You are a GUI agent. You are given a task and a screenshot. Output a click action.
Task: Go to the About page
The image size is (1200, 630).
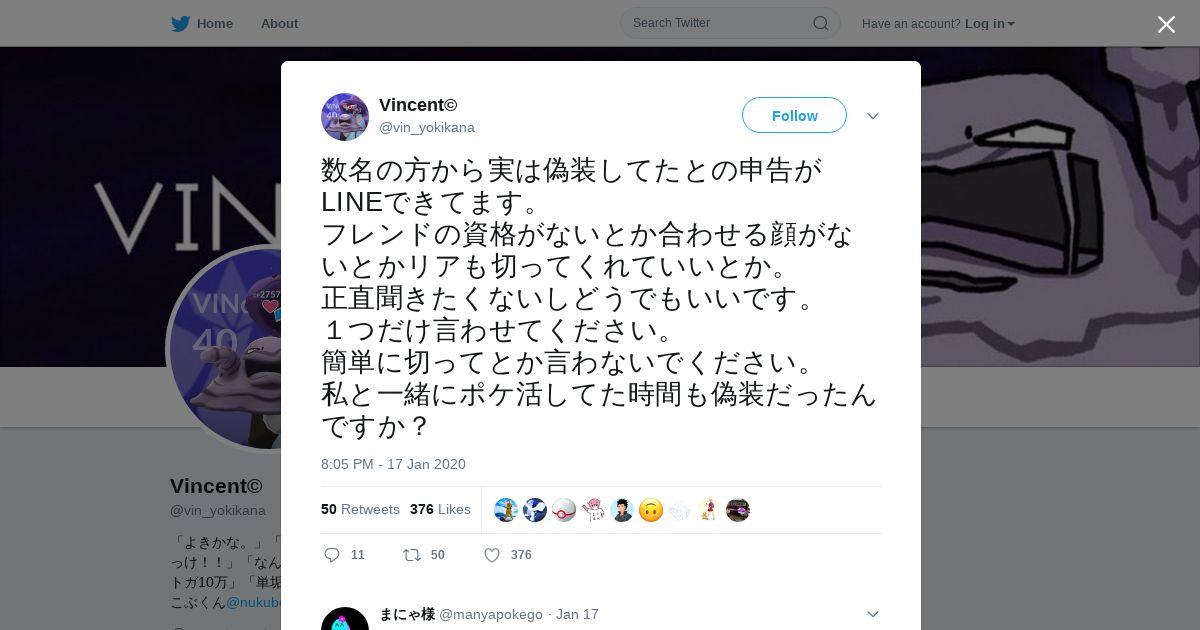[279, 23]
